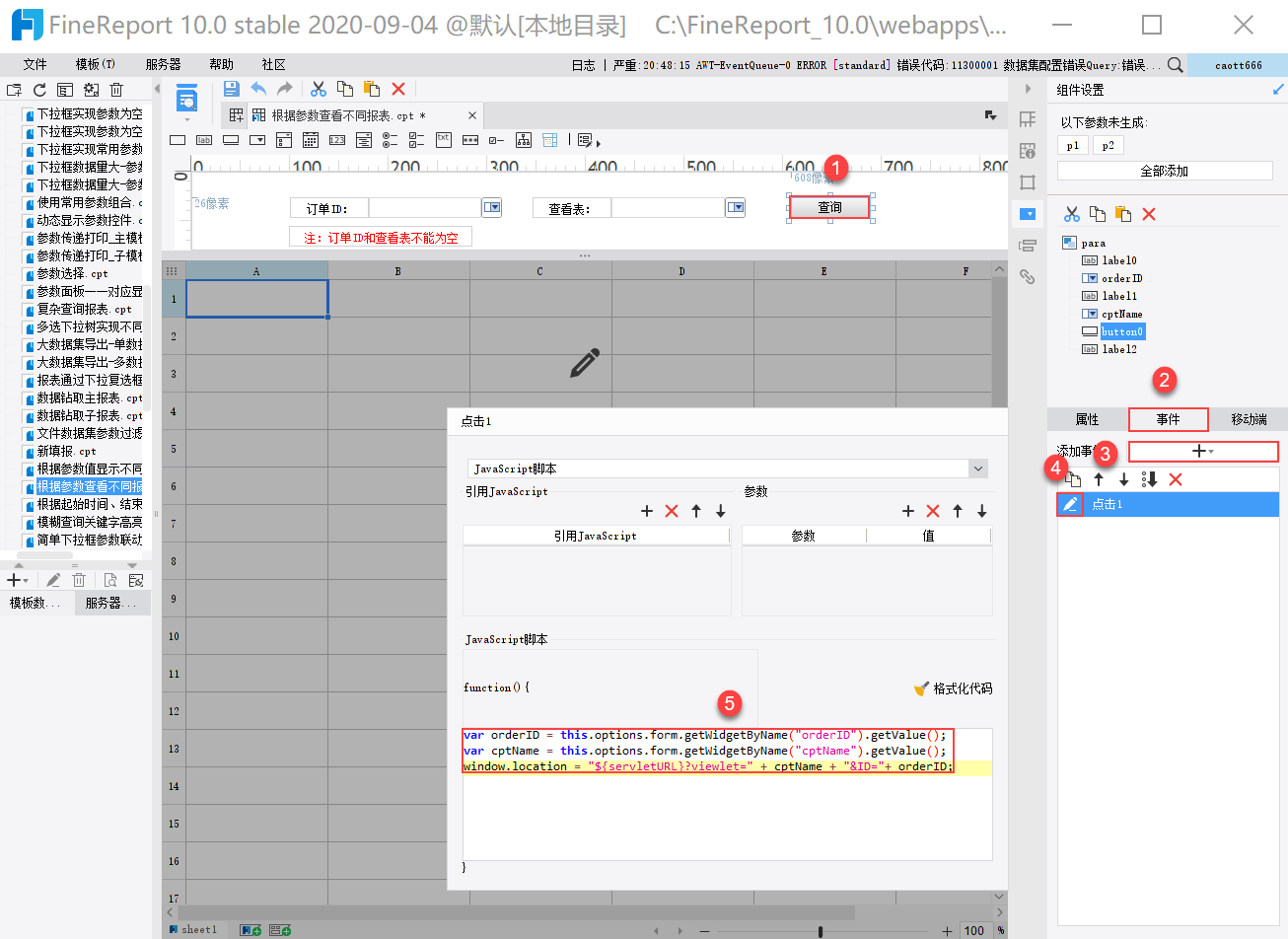Open the 查看表 combo box arrow
The width and height of the screenshot is (1288, 939).
pos(736,207)
